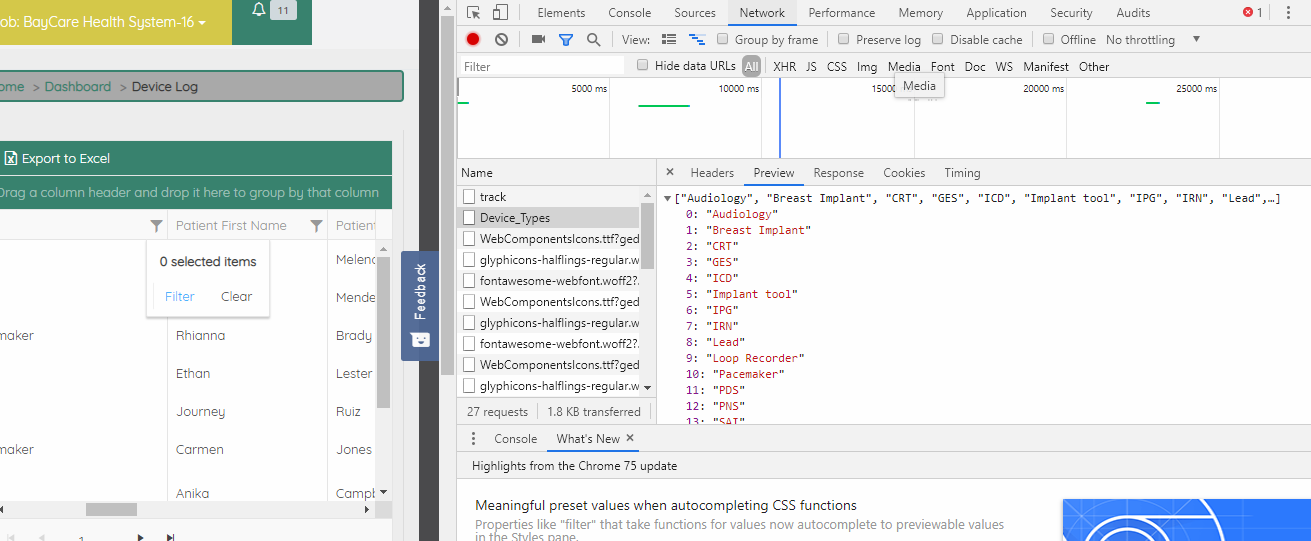Go to next grid page arrow

141,537
